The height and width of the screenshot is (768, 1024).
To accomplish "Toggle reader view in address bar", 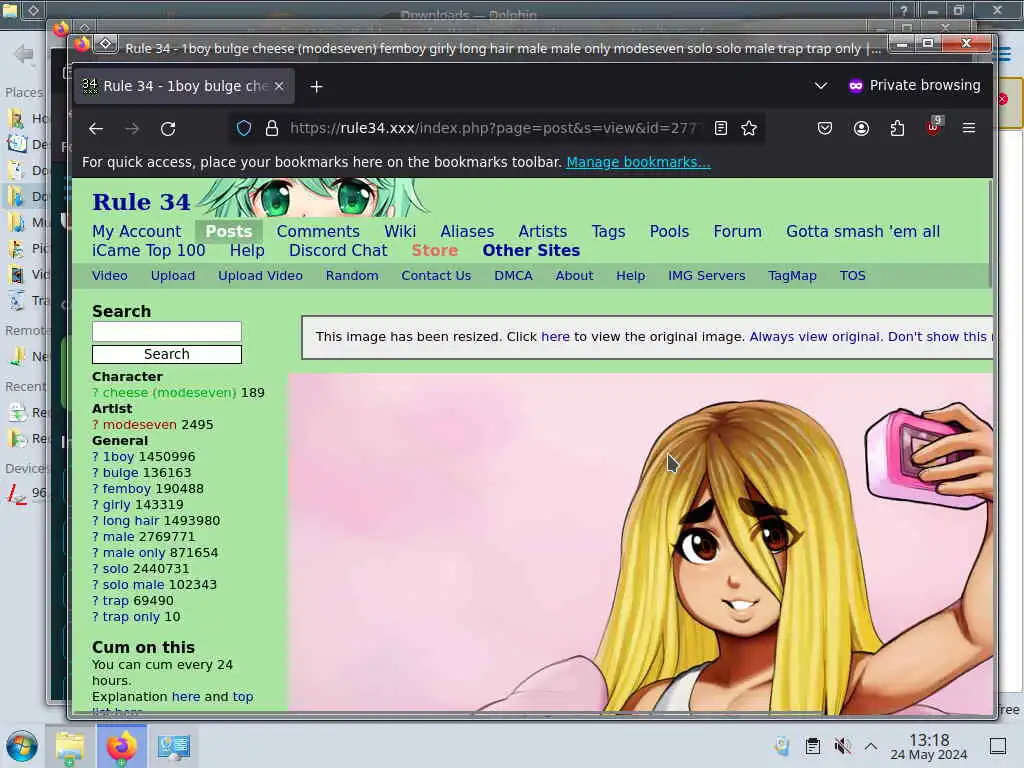I will [720, 128].
